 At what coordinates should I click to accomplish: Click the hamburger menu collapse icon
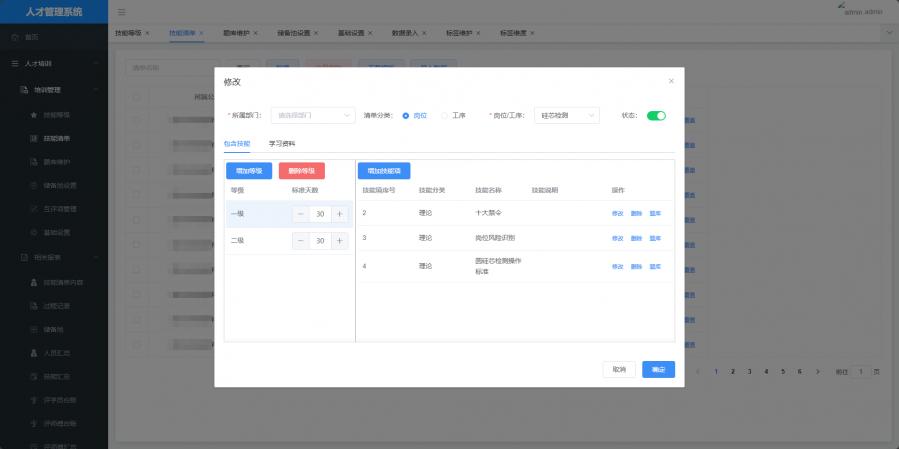point(122,12)
